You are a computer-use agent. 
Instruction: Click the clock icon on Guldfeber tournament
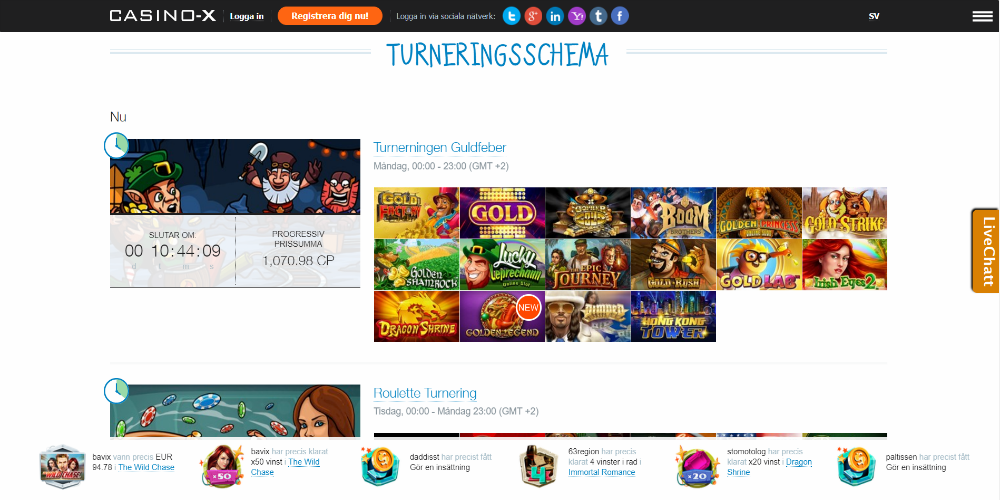pyautogui.click(x=116, y=145)
